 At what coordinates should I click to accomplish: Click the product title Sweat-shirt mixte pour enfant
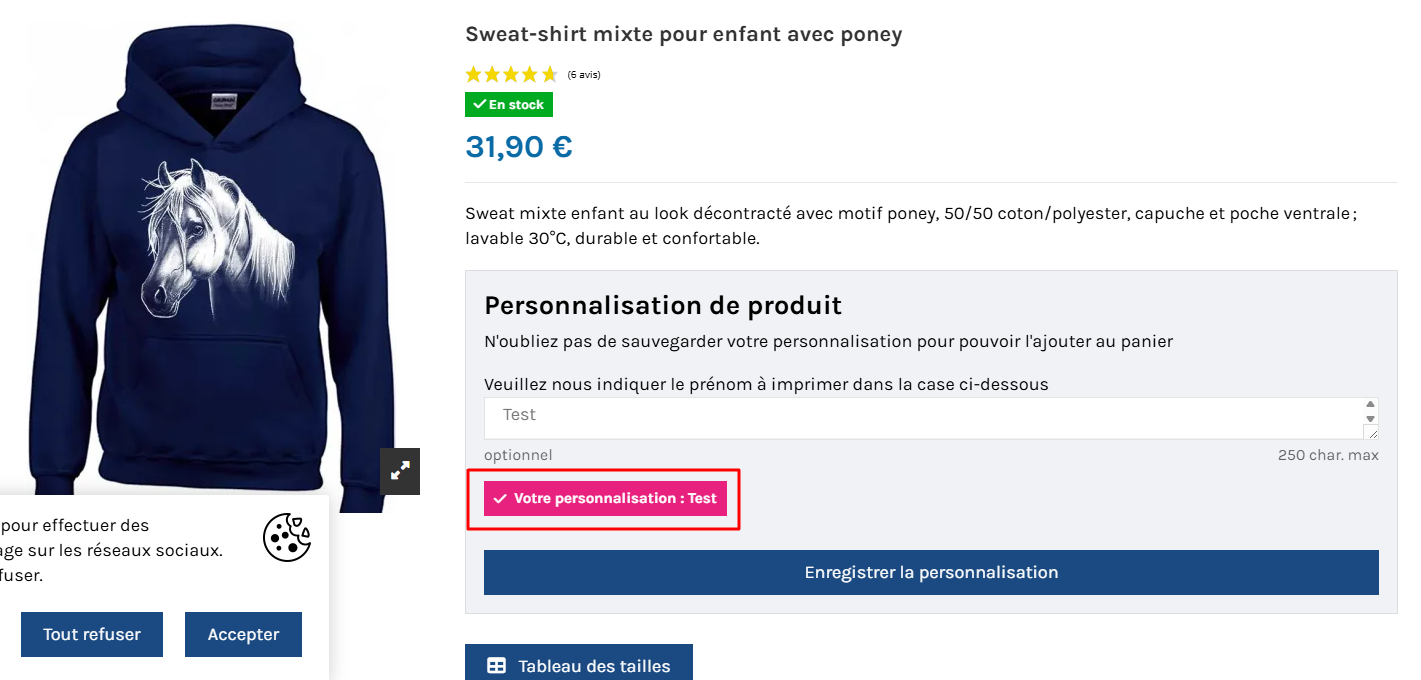click(x=683, y=34)
